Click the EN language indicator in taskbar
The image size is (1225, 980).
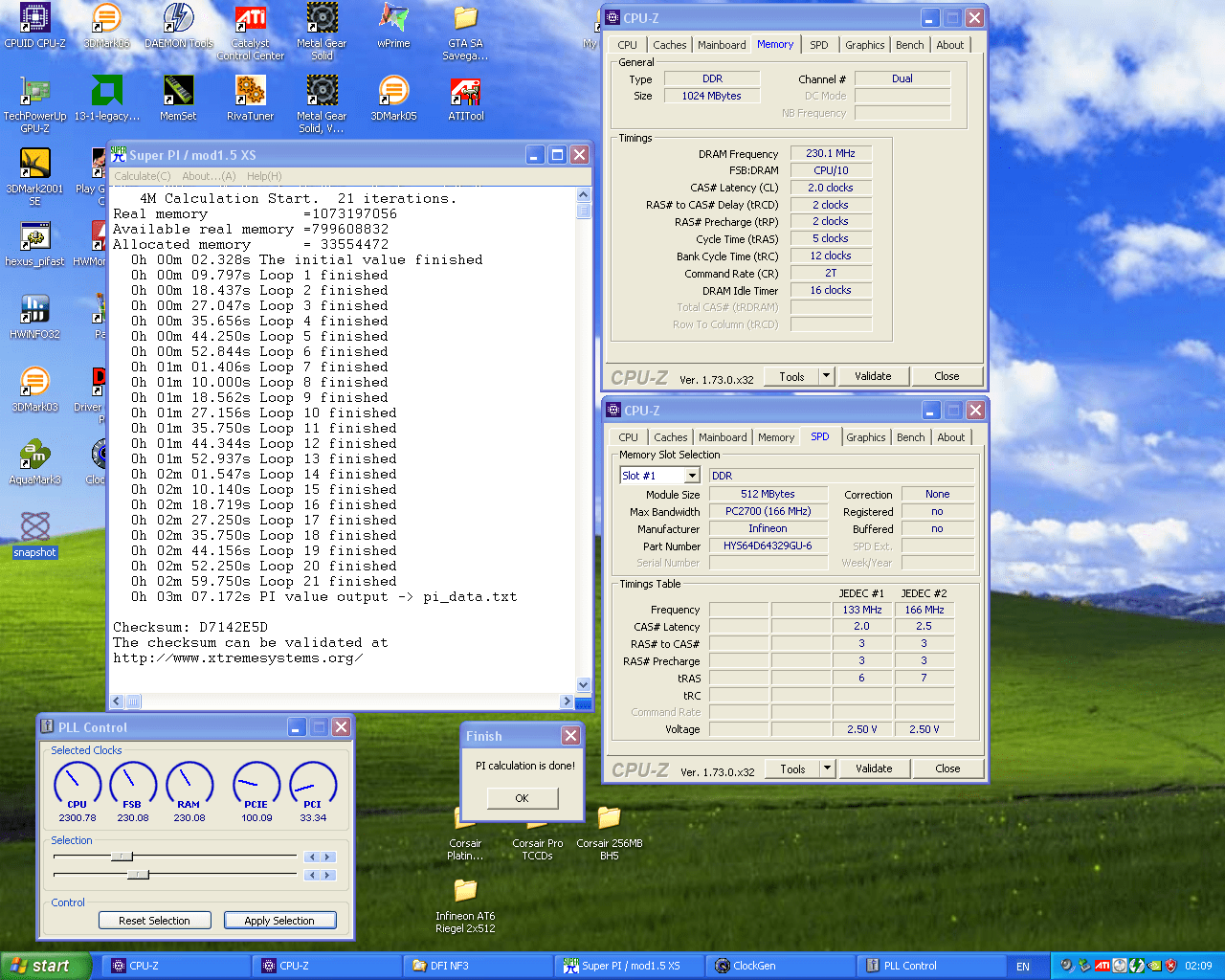1023,967
